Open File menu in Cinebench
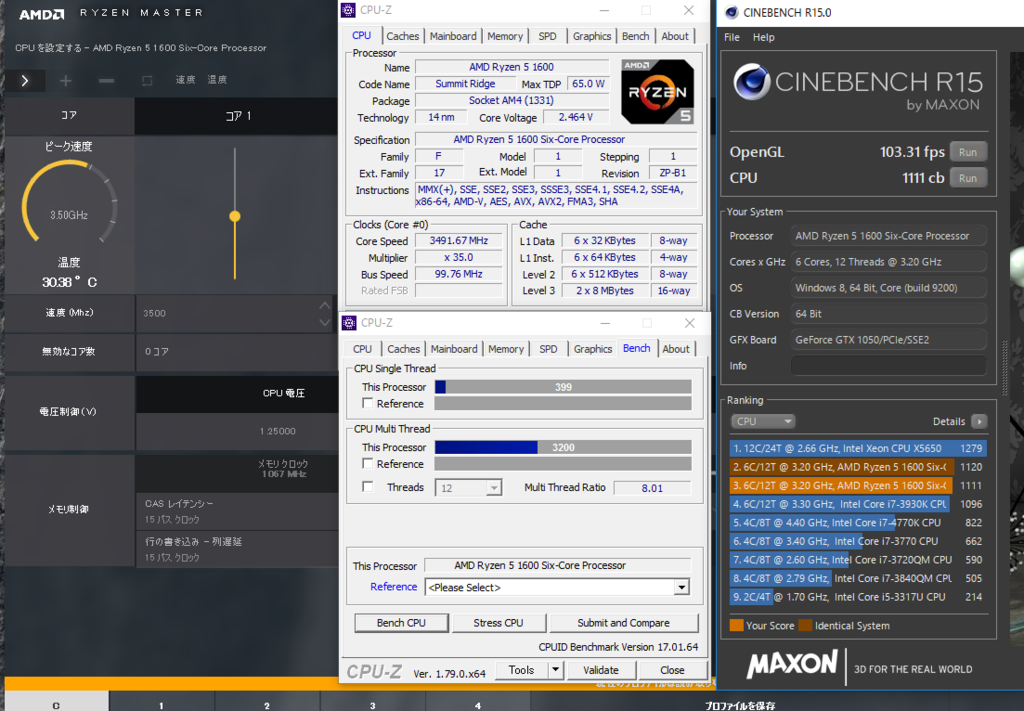 [x=732, y=37]
